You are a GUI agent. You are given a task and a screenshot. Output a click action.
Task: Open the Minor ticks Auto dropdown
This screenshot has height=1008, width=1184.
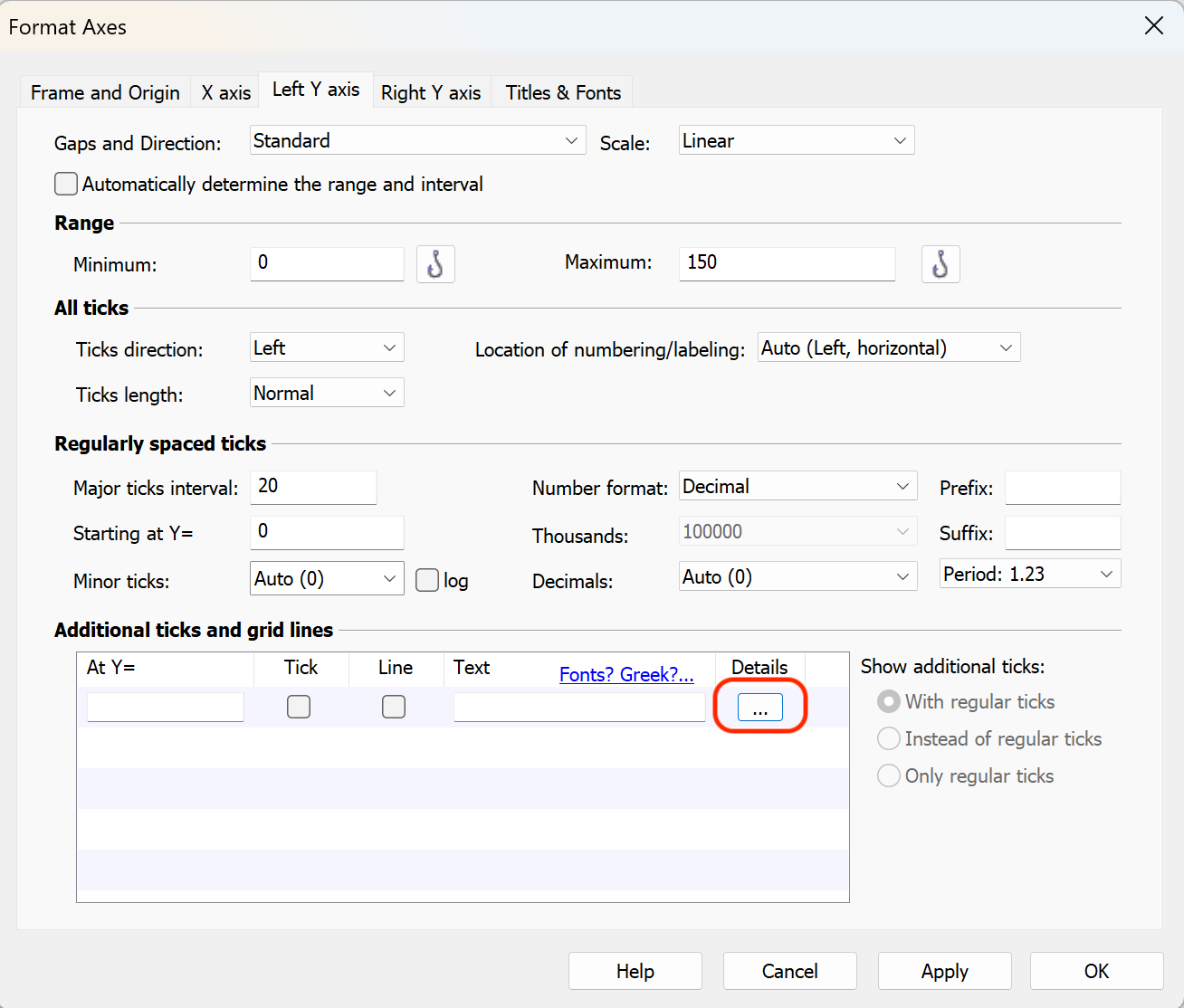tap(326, 578)
